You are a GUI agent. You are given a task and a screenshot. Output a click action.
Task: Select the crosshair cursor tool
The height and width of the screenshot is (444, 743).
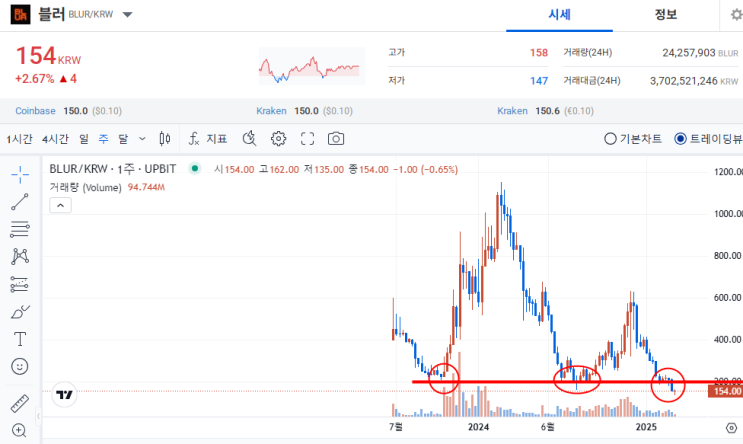coord(20,175)
